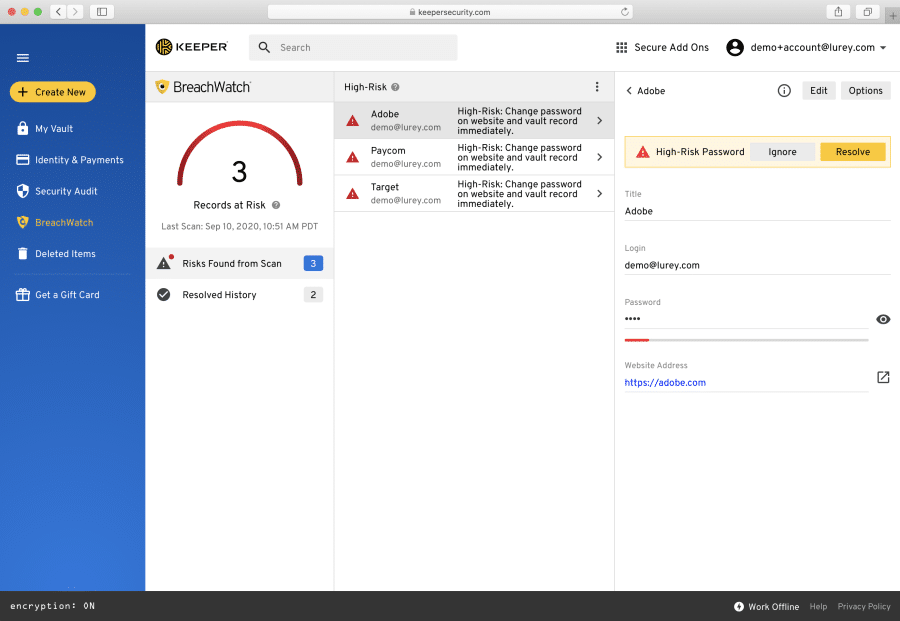Open the Secure Add Ons grid icon

[622, 48]
